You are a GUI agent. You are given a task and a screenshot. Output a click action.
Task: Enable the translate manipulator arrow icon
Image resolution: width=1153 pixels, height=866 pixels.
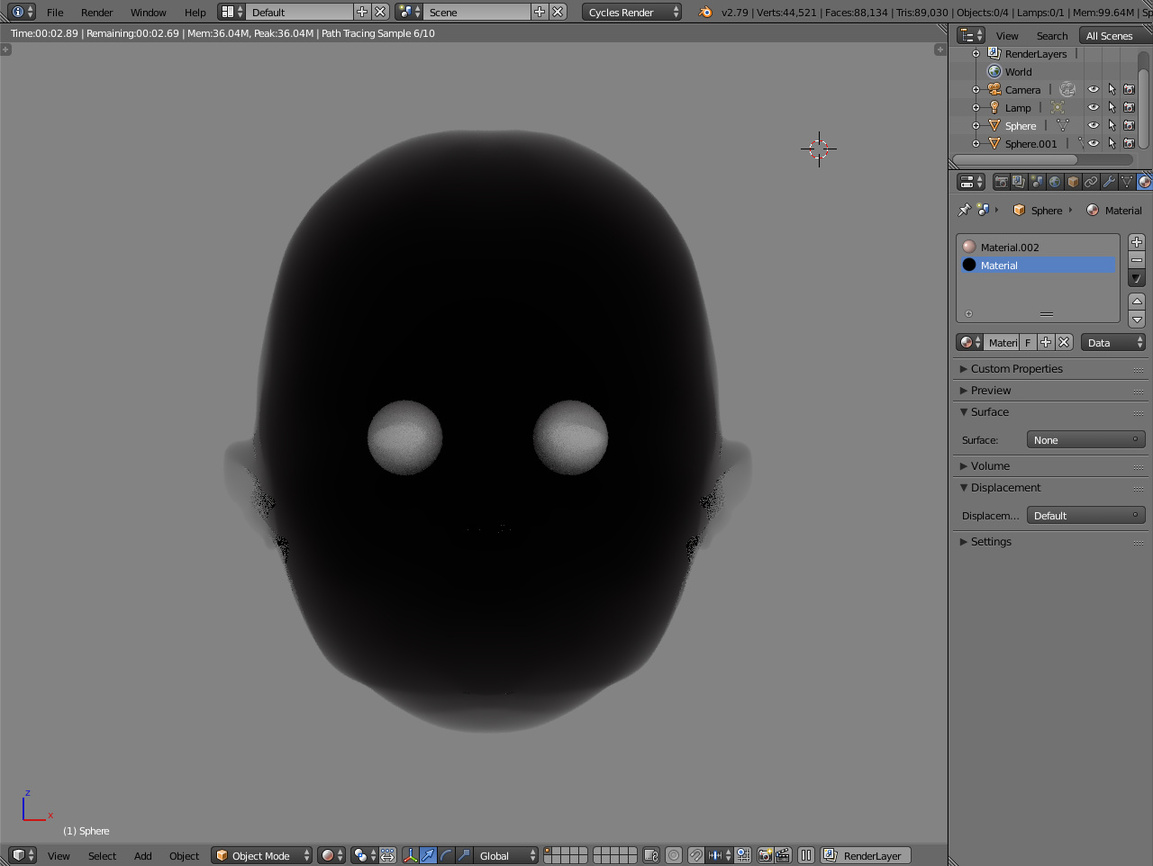click(428, 855)
